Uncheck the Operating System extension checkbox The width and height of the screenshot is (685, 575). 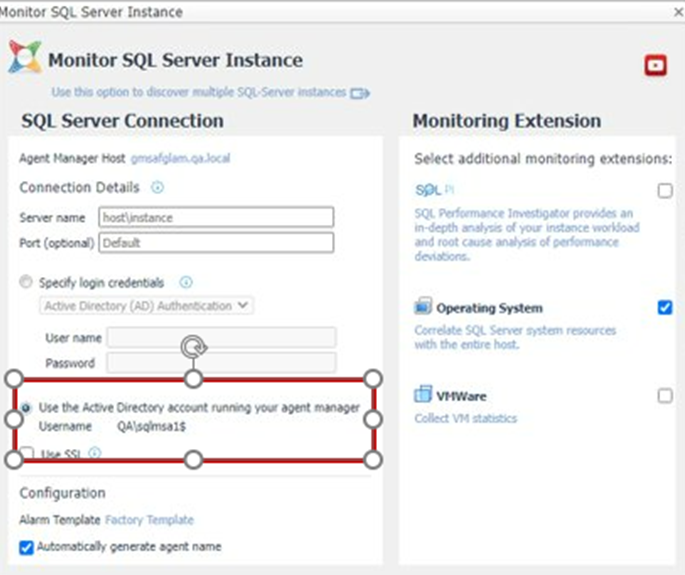(665, 308)
